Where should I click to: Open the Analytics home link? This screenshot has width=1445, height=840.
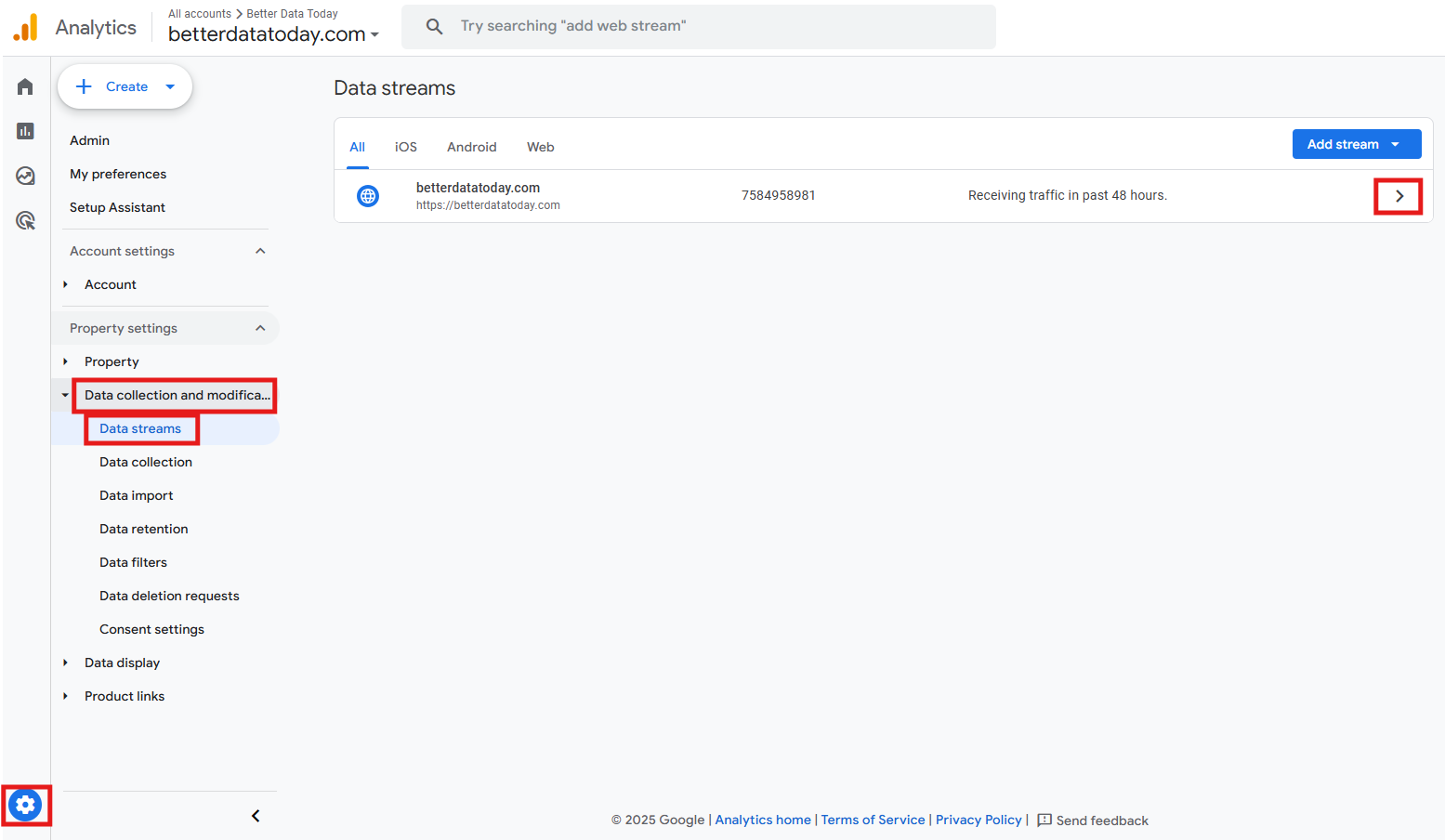(763, 820)
